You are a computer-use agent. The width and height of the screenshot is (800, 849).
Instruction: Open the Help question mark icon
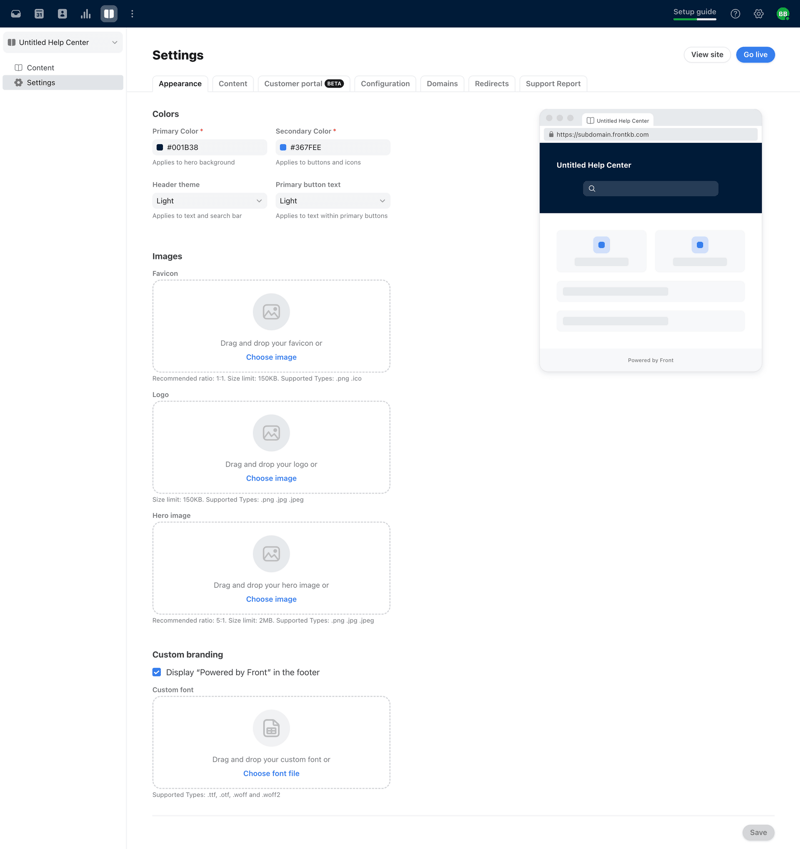pyautogui.click(x=734, y=13)
